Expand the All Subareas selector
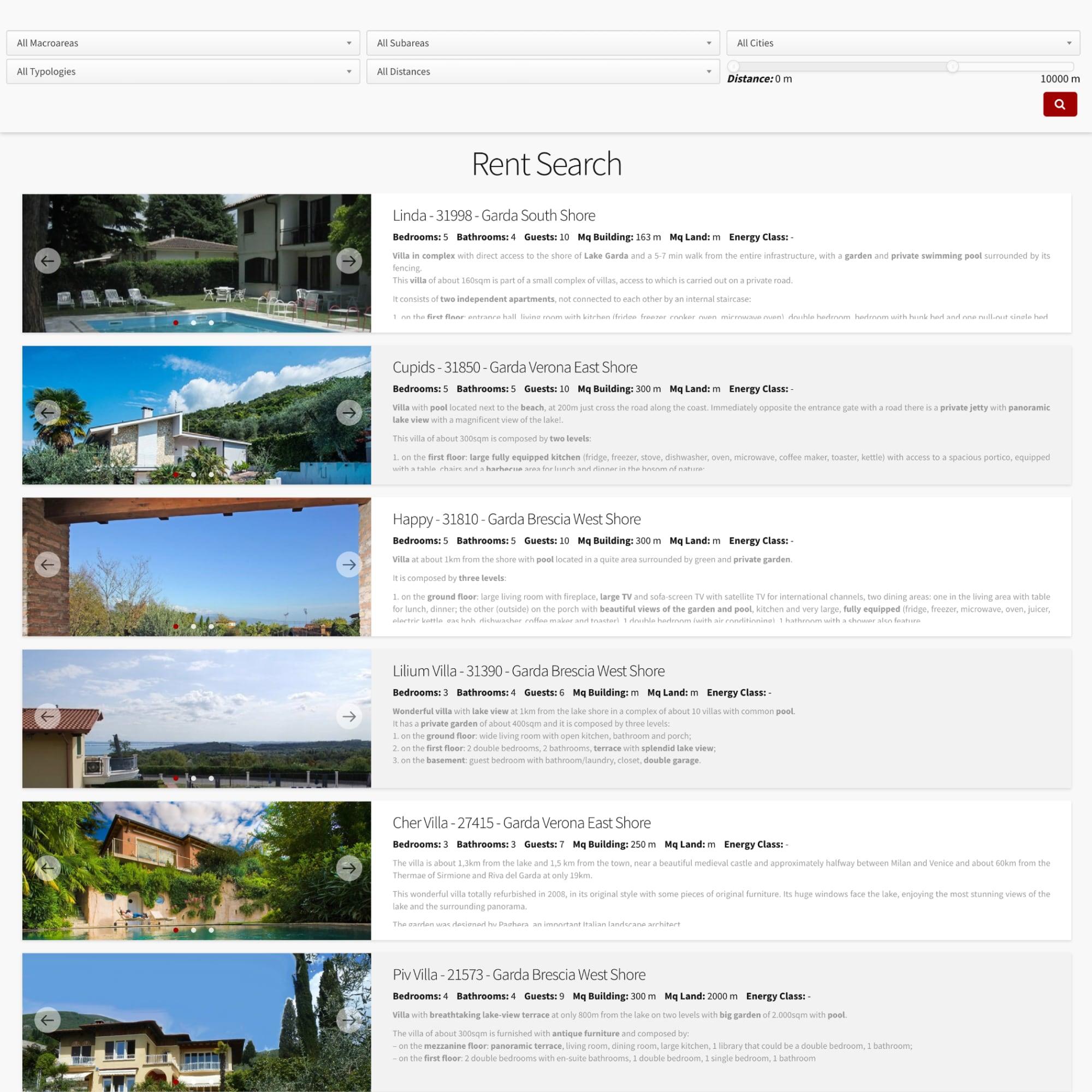 click(543, 43)
